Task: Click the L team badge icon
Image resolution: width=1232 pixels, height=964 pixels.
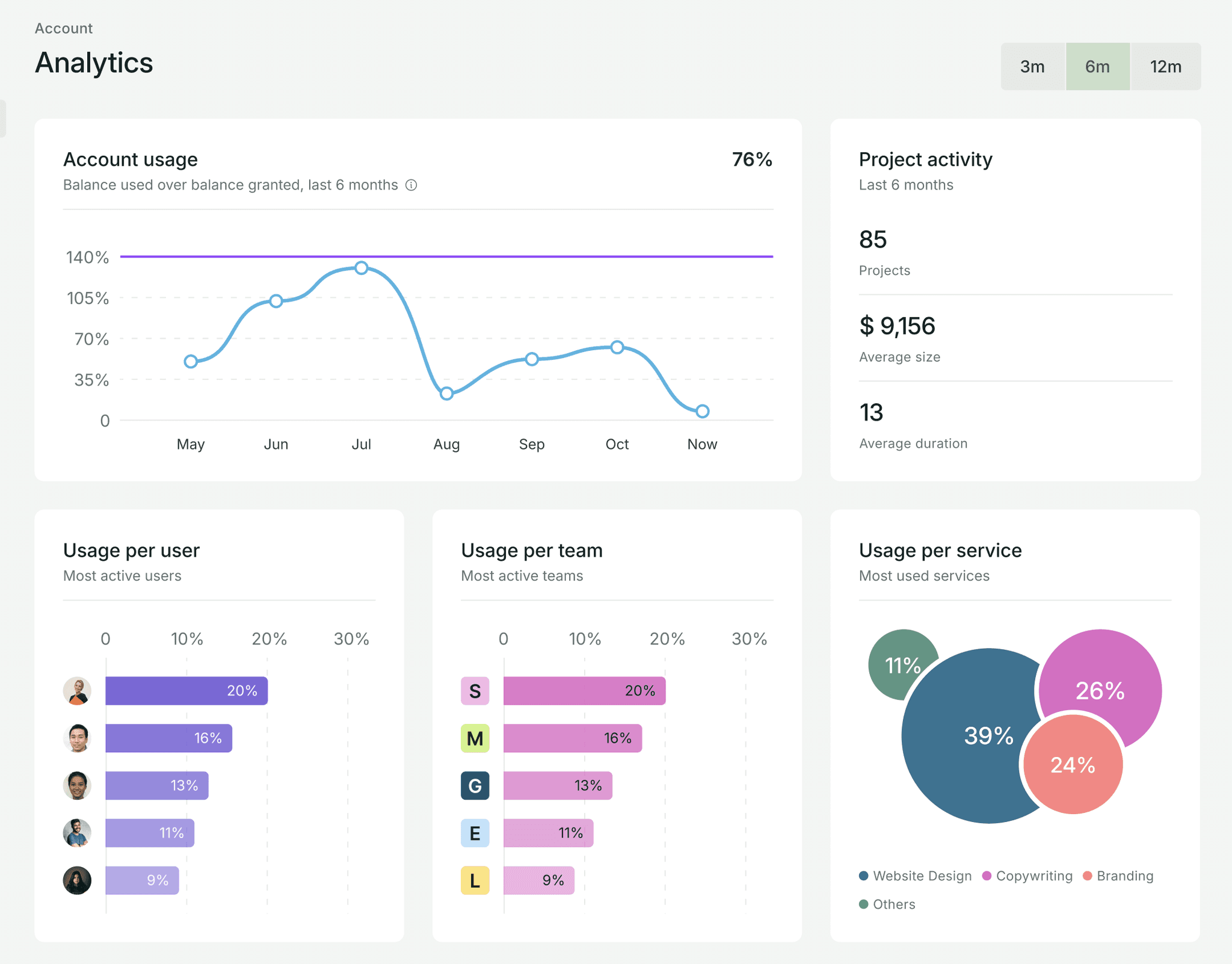Action: click(x=475, y=880)
